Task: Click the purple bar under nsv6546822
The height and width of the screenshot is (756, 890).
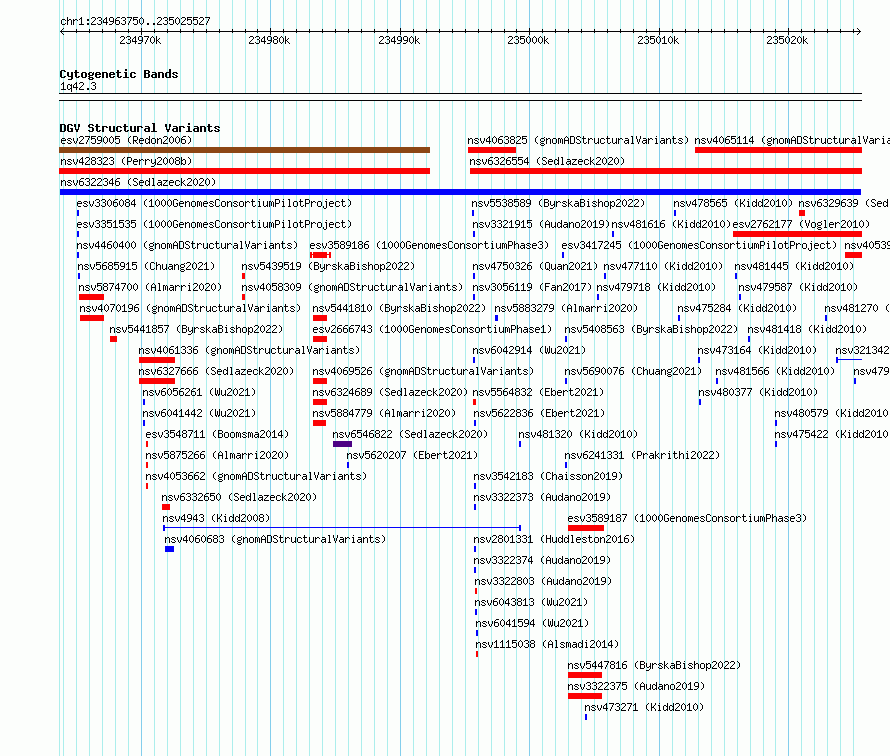Action: (x=342, y=444)
